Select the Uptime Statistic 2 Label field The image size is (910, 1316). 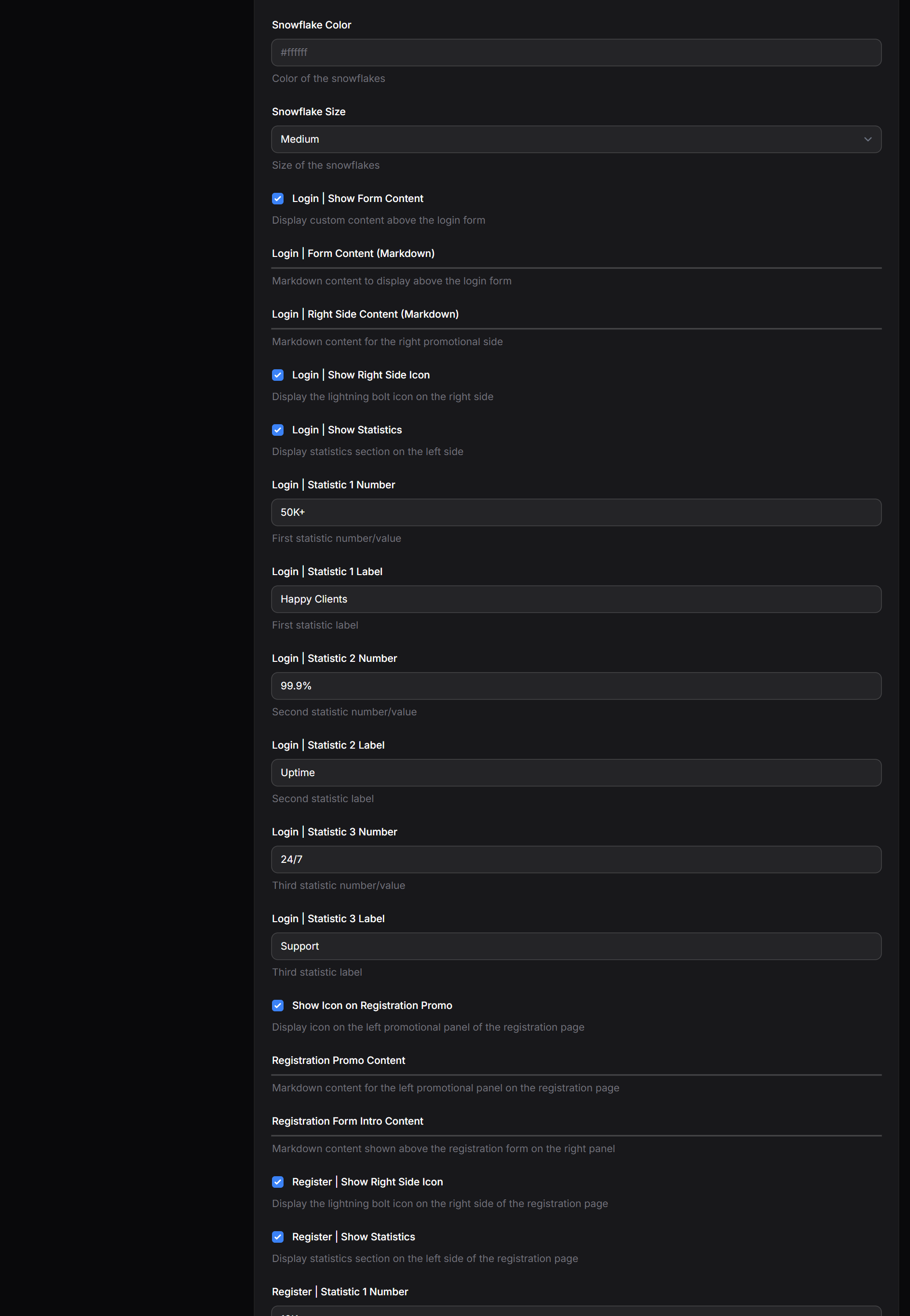[x=576, y=772]
